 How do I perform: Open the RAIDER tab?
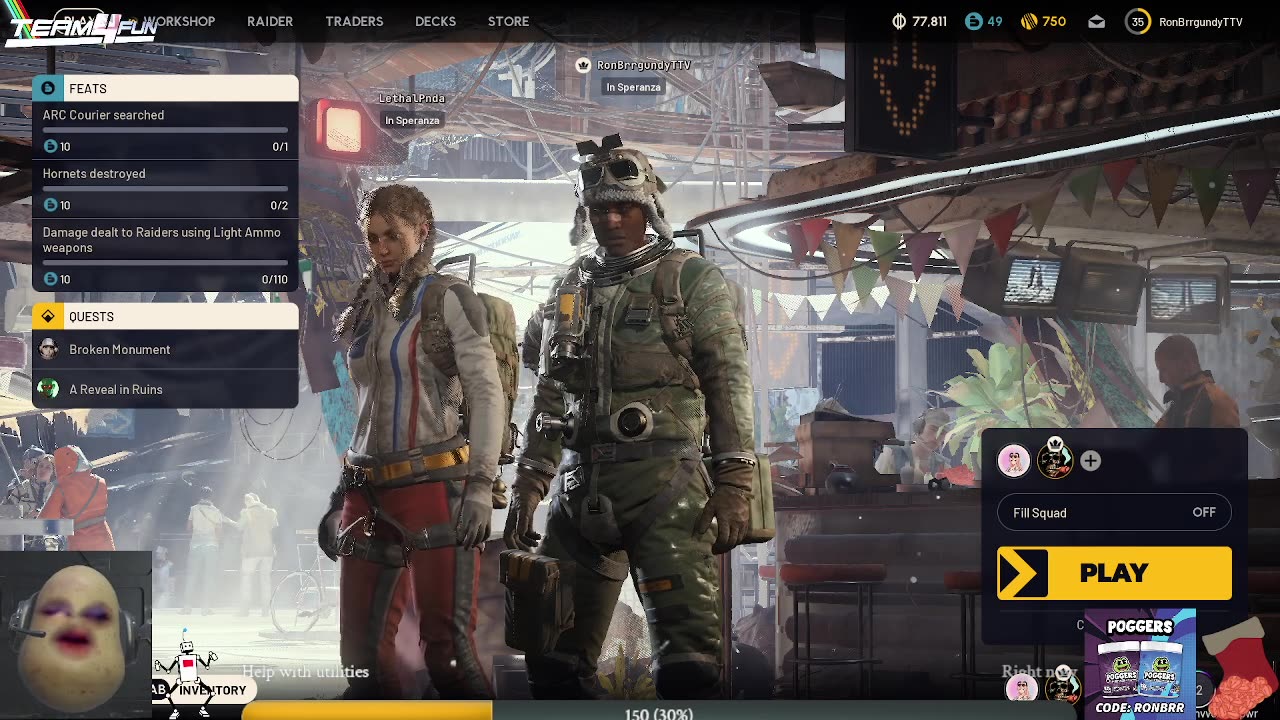coord(270,21)
